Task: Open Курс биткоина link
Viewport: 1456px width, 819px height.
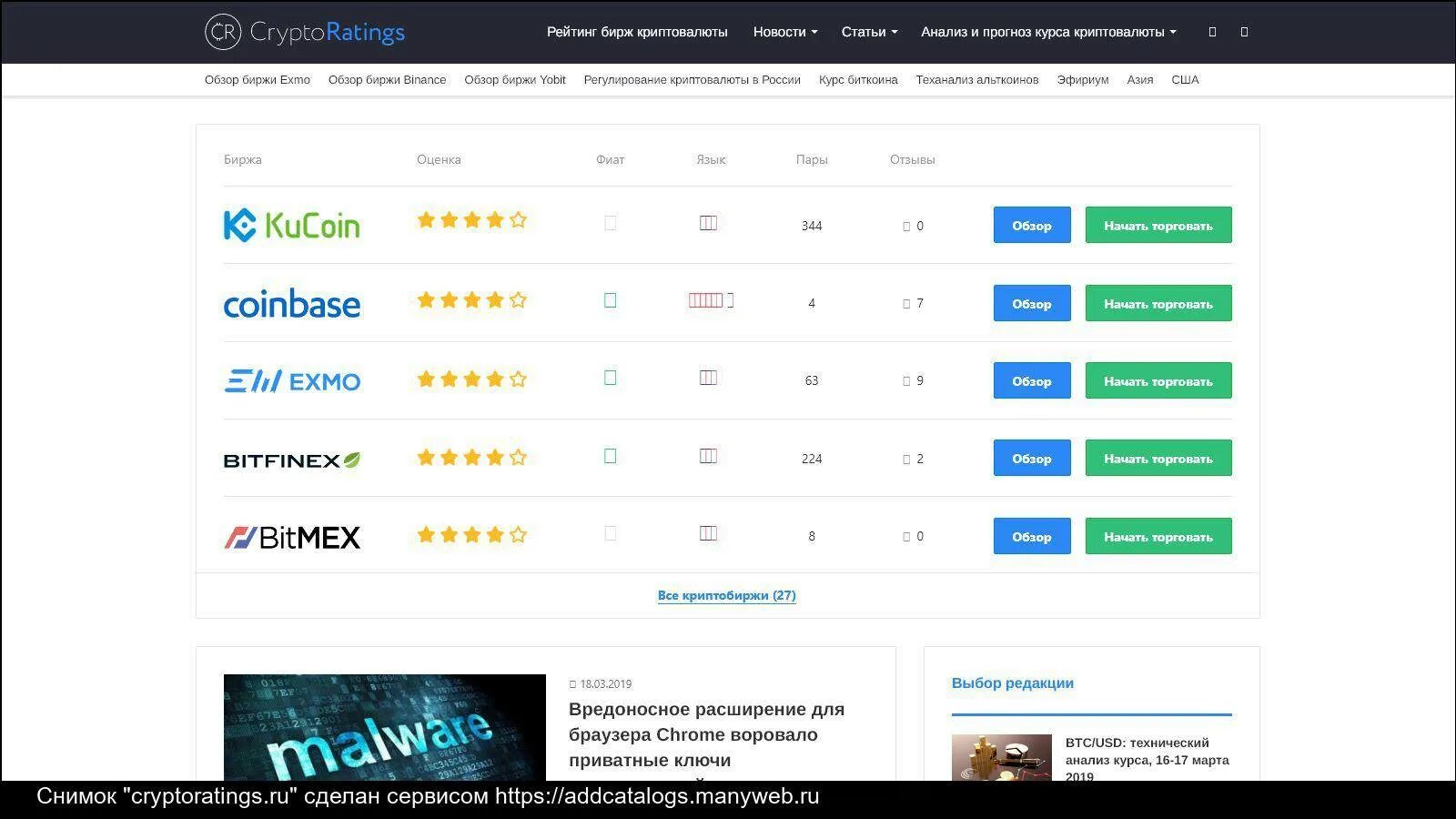Action: [x=858, y=80]
